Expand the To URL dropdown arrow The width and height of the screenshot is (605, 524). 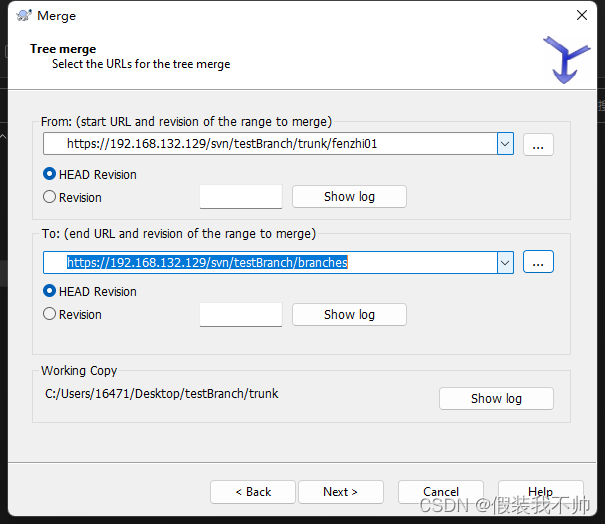505,263
